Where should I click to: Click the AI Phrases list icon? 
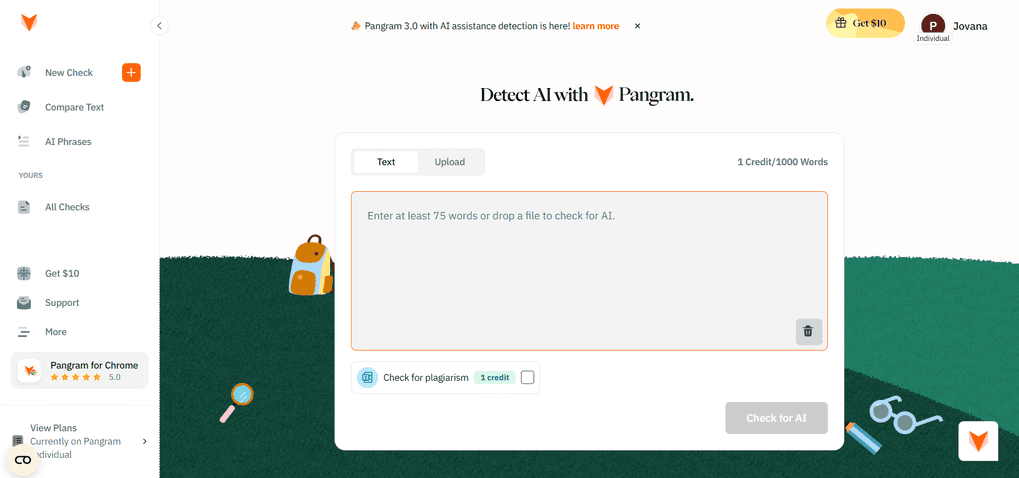[24, 141]
